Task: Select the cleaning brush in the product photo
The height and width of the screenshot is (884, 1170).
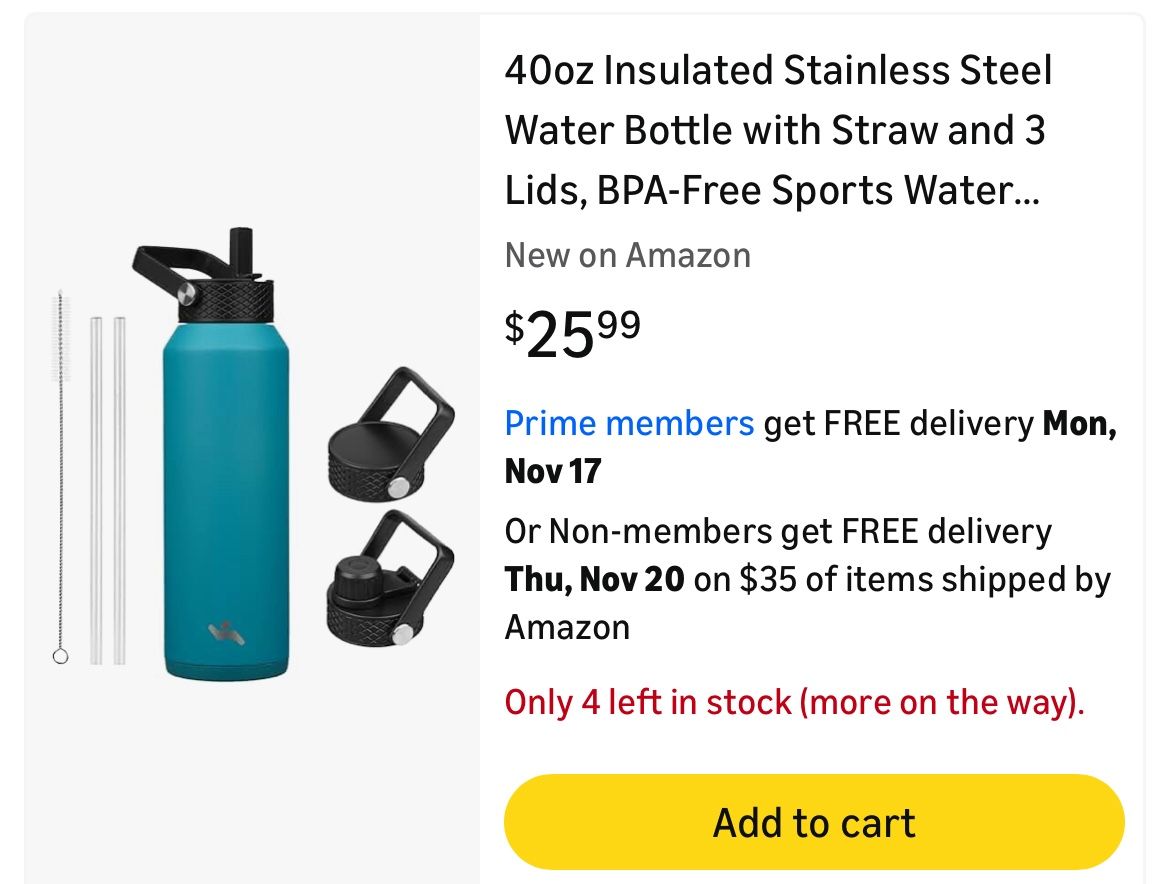Action: click(x=60, y=450)
